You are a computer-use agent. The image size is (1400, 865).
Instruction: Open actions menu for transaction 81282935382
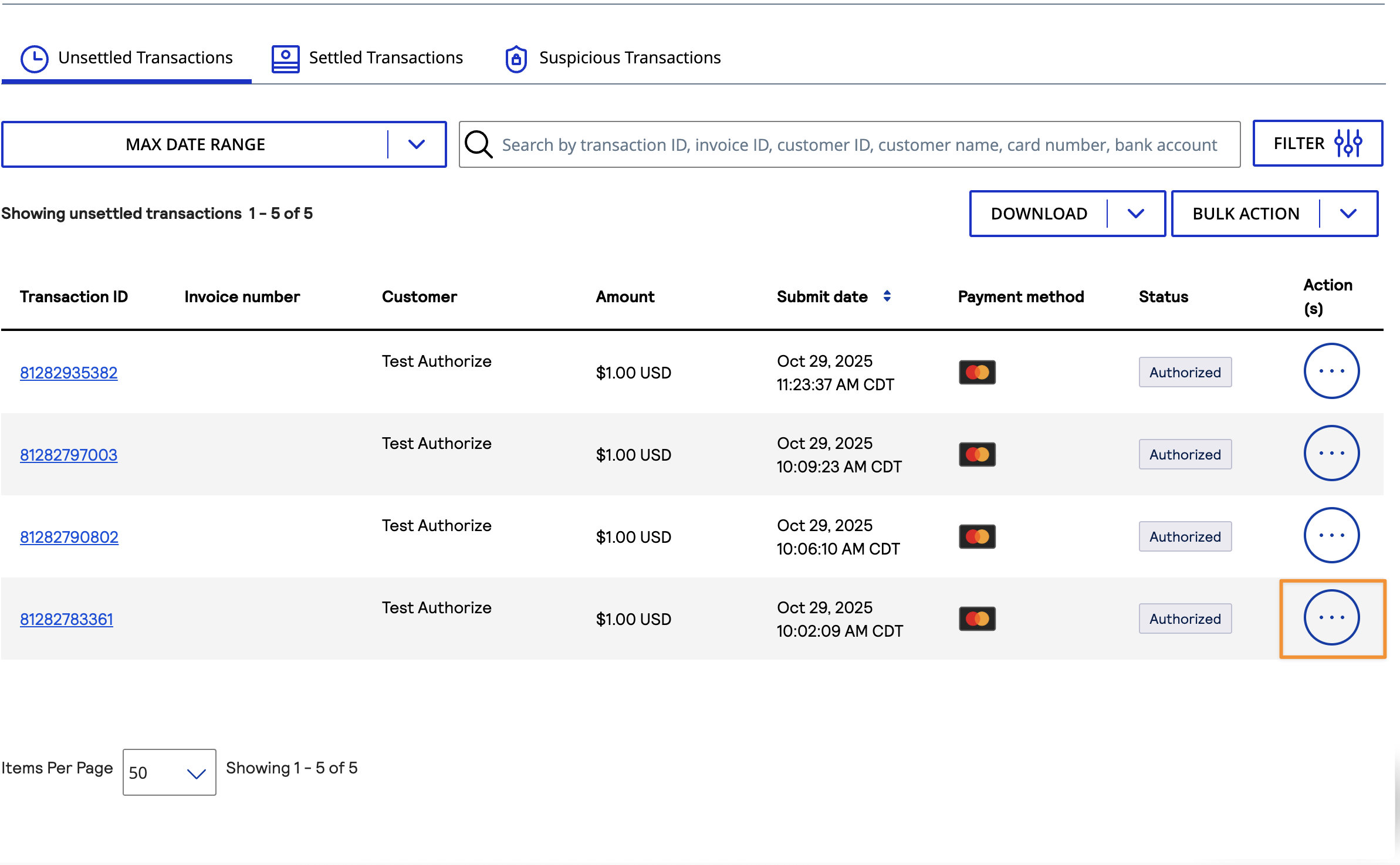coord(1331,371)
